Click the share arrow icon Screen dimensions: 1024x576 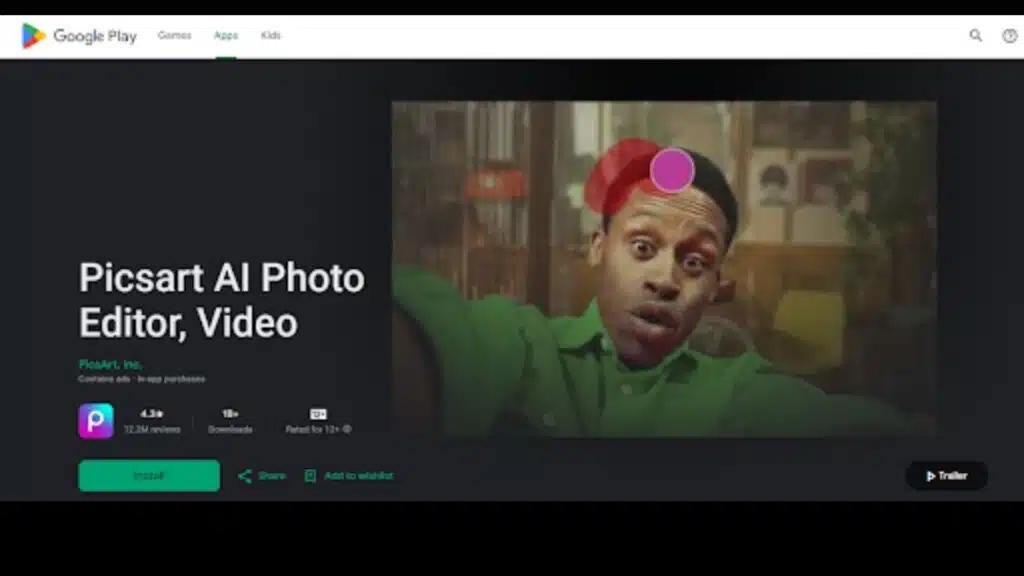[x=245, y=476]
